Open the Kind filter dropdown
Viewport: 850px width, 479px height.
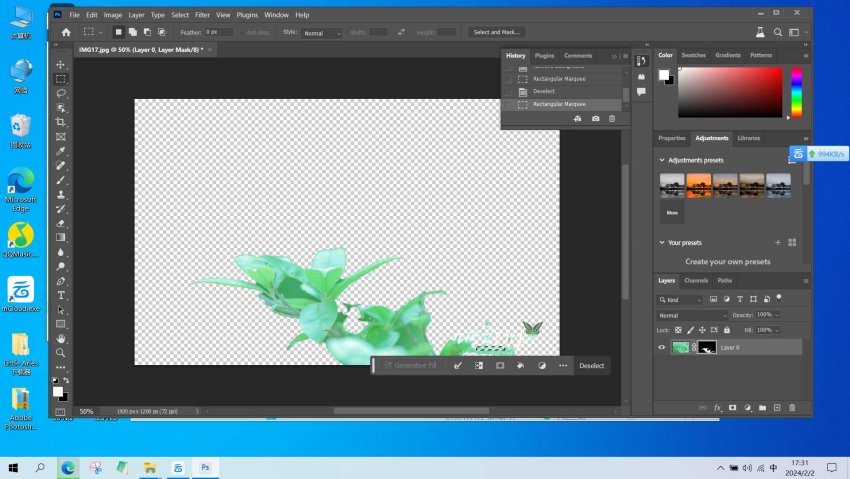(x=680, y=300)
